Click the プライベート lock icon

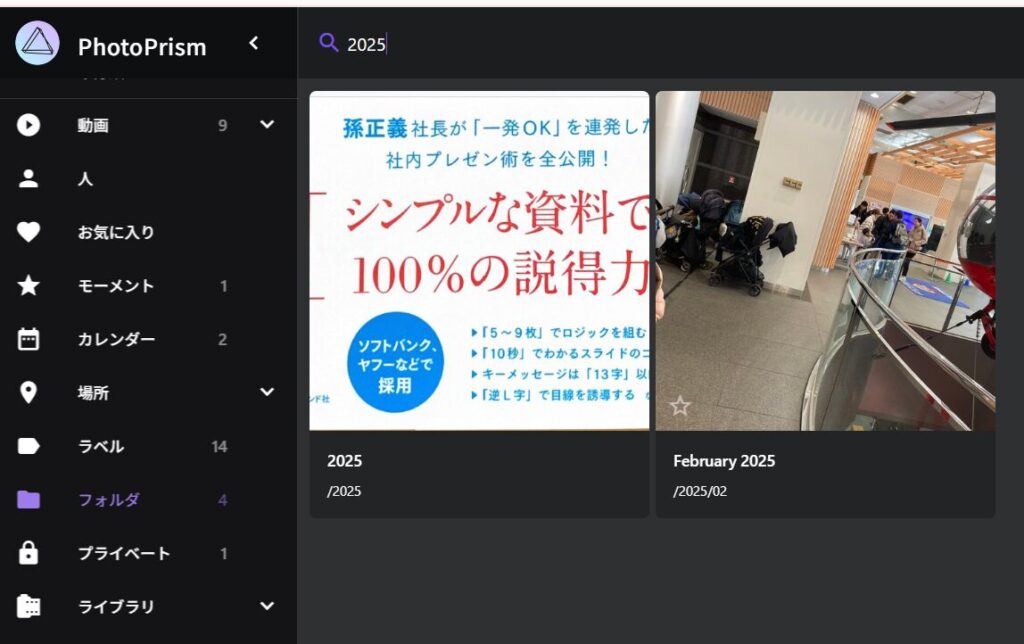pos(28,553)
